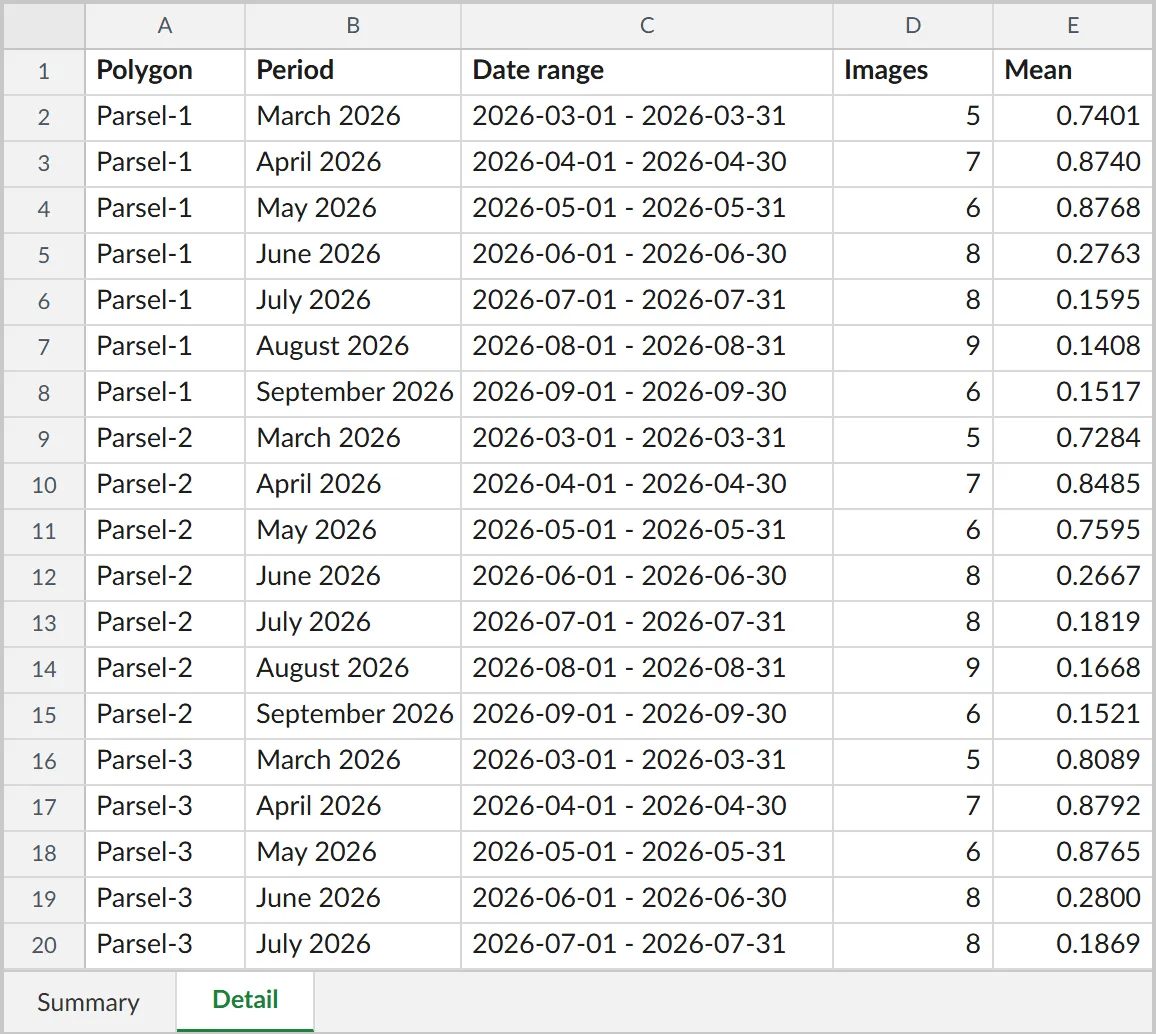Select Mean value 0.7284
This screenshot has height=1034, width=1156.
[1073, 439]
